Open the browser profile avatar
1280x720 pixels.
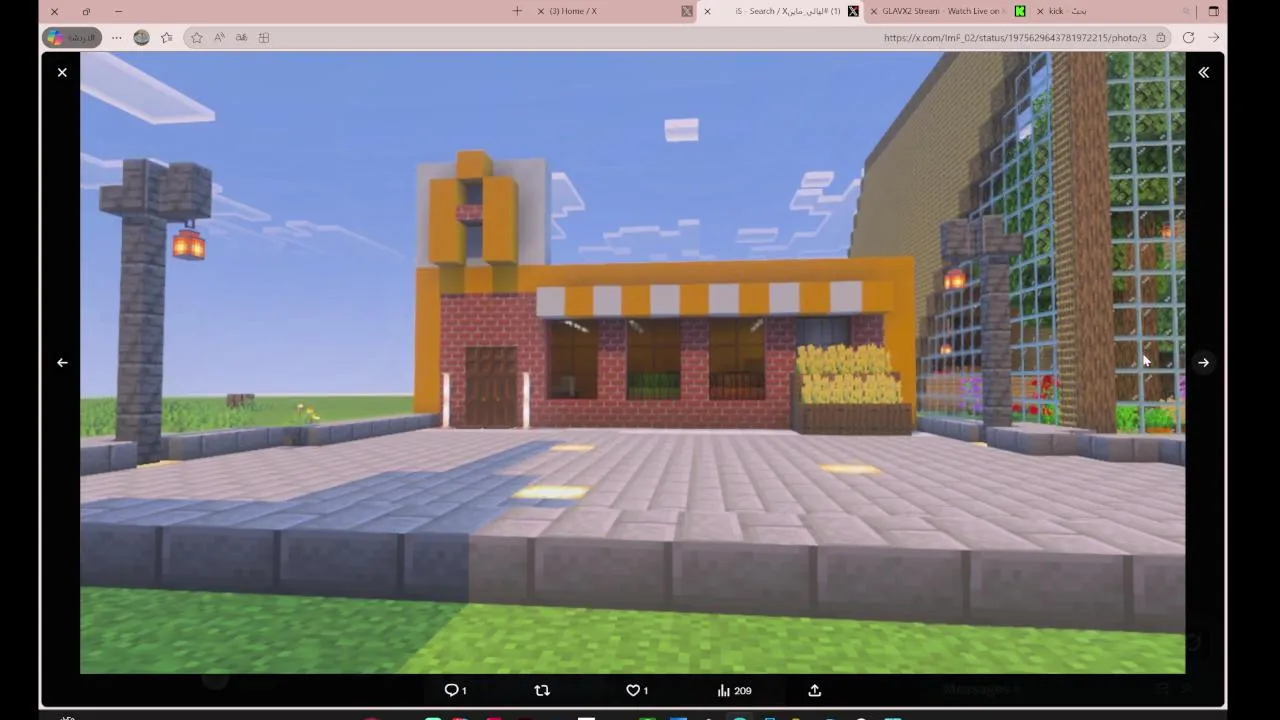click(142, 37)
